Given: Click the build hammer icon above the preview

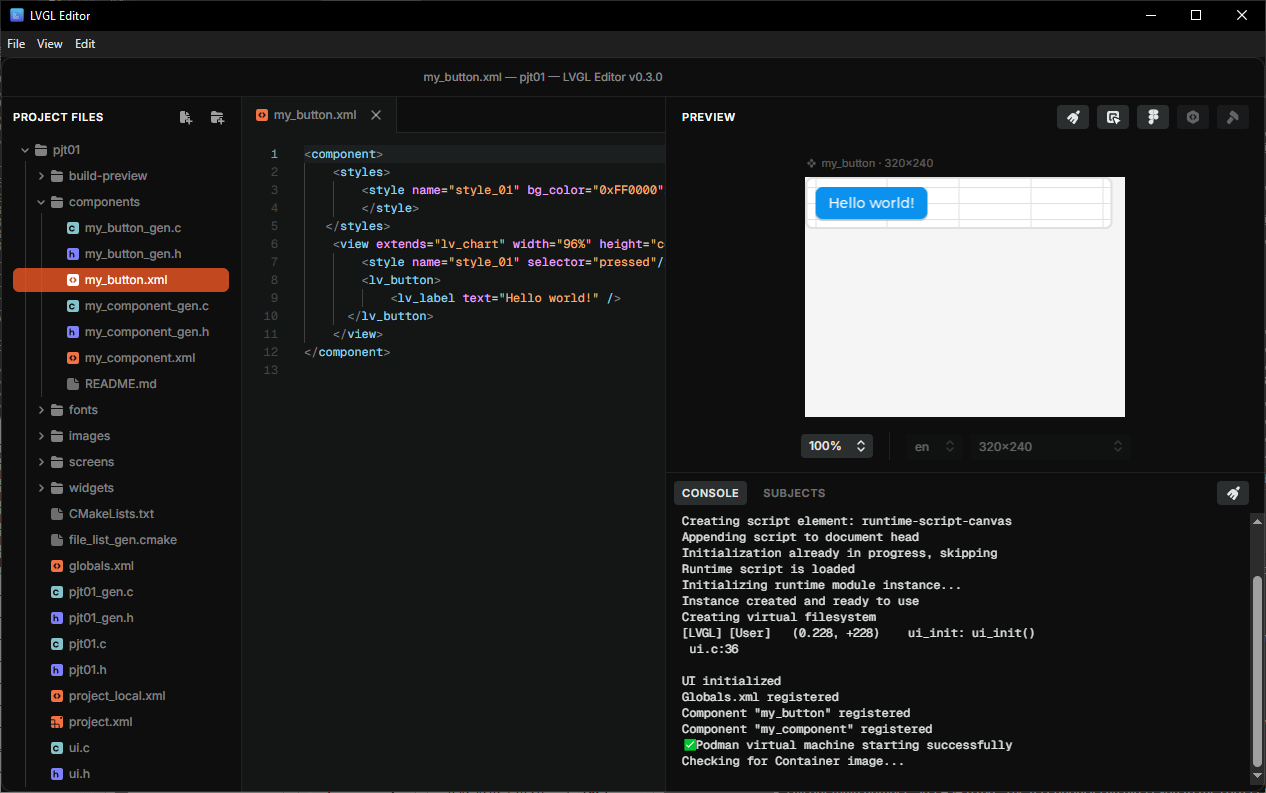Looking at the screenshot, I should [x=1233, y=117].
